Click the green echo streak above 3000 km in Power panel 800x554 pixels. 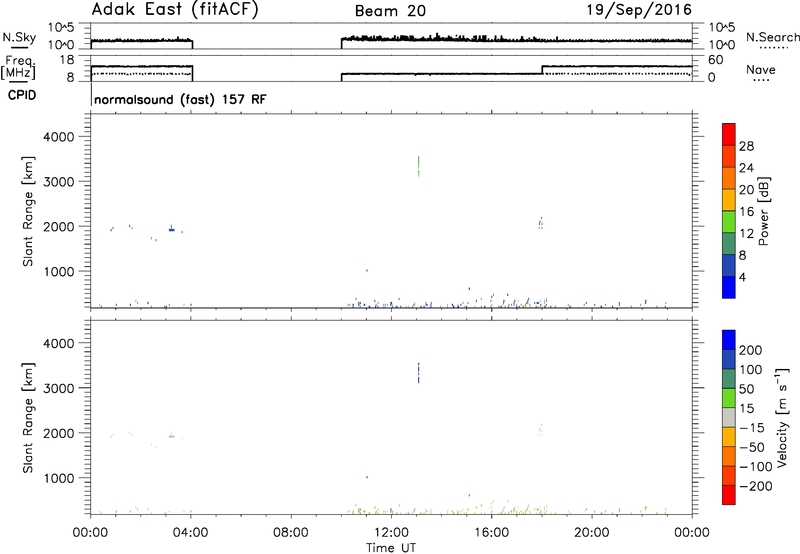(x=418, y=166)
